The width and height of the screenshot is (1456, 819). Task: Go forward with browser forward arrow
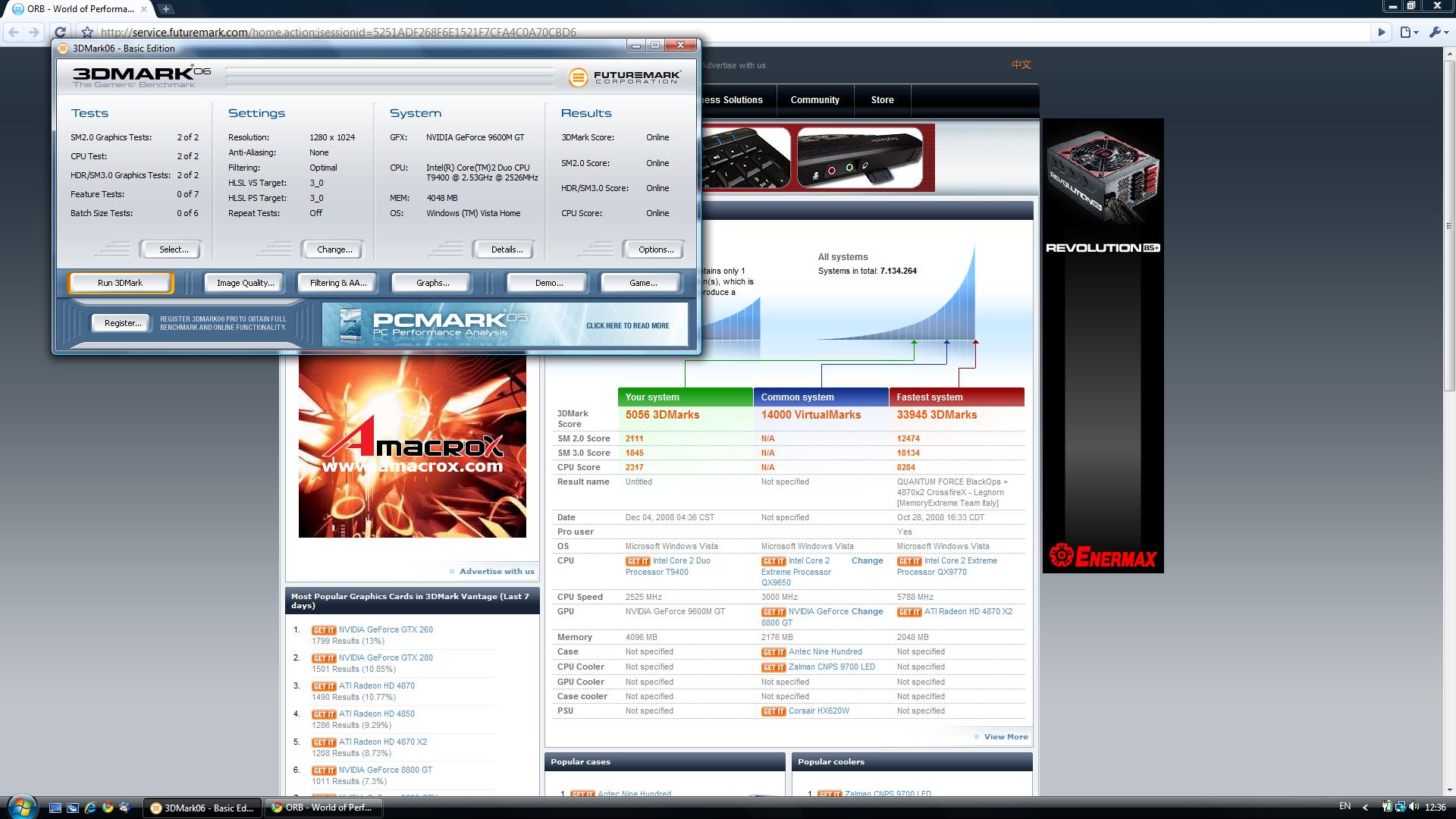[x=33, y=32]
